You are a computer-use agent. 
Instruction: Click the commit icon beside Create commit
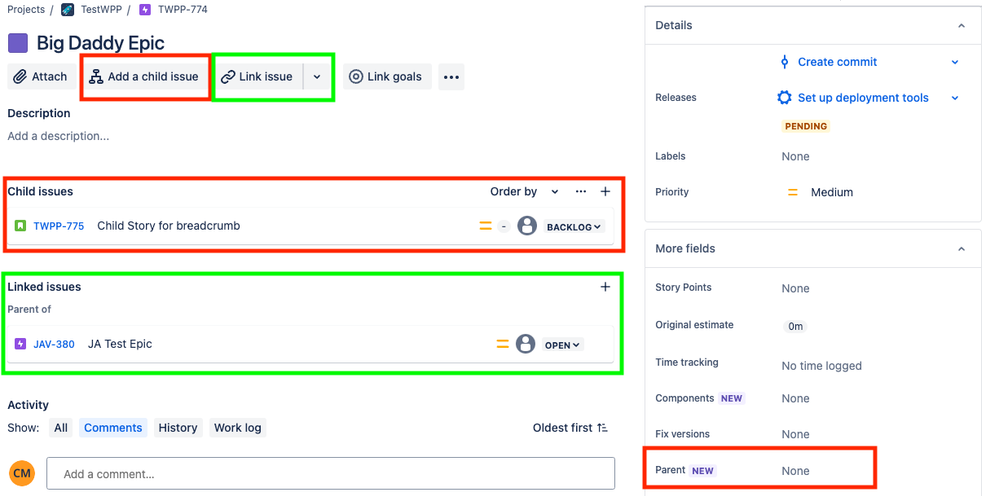tap(785, 62)
